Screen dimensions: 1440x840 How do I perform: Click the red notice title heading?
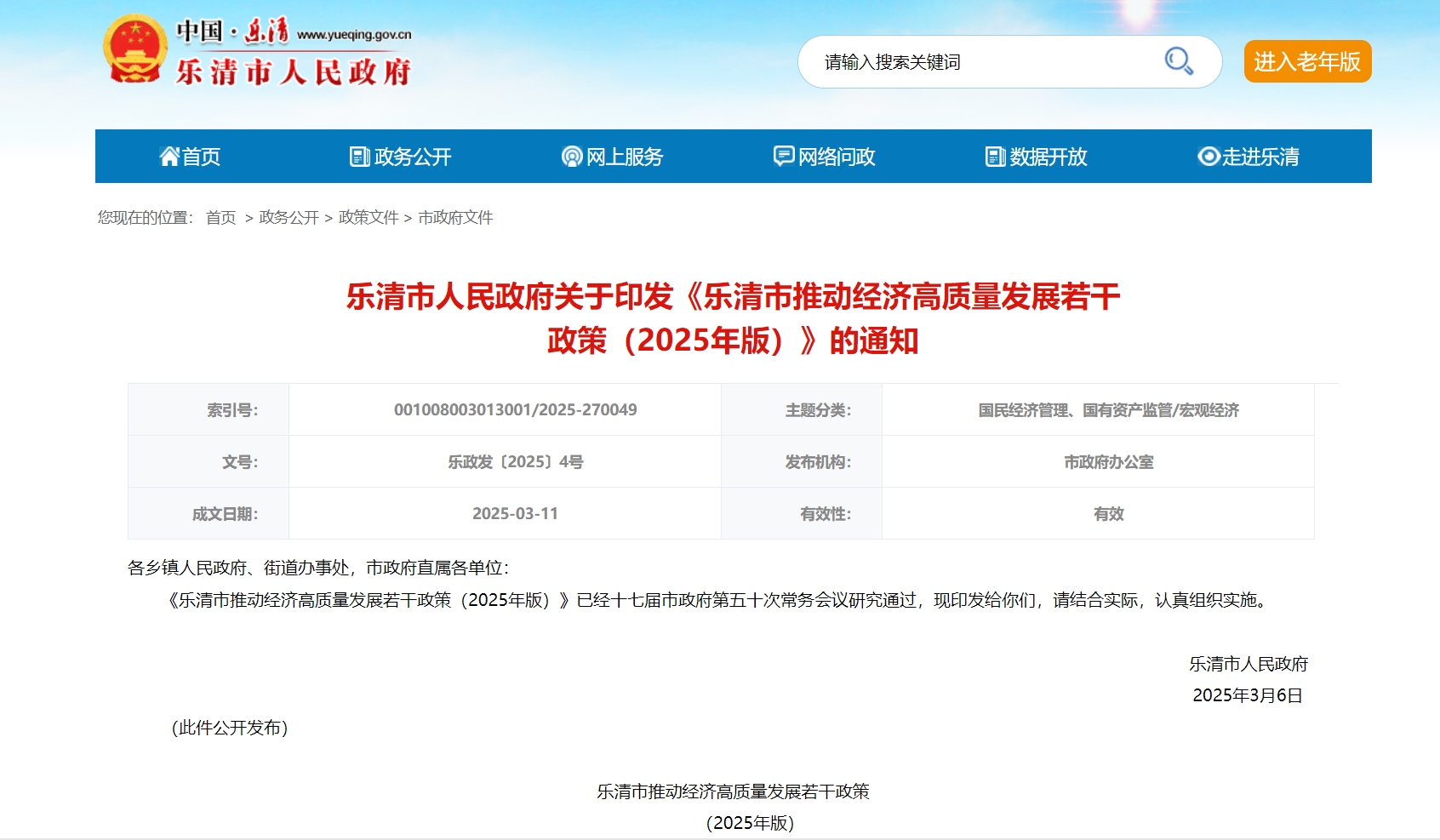(x=733, y=318)
